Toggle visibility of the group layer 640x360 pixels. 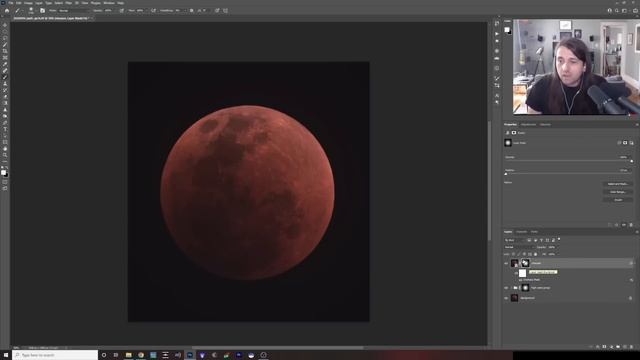[x=506, y=288]
